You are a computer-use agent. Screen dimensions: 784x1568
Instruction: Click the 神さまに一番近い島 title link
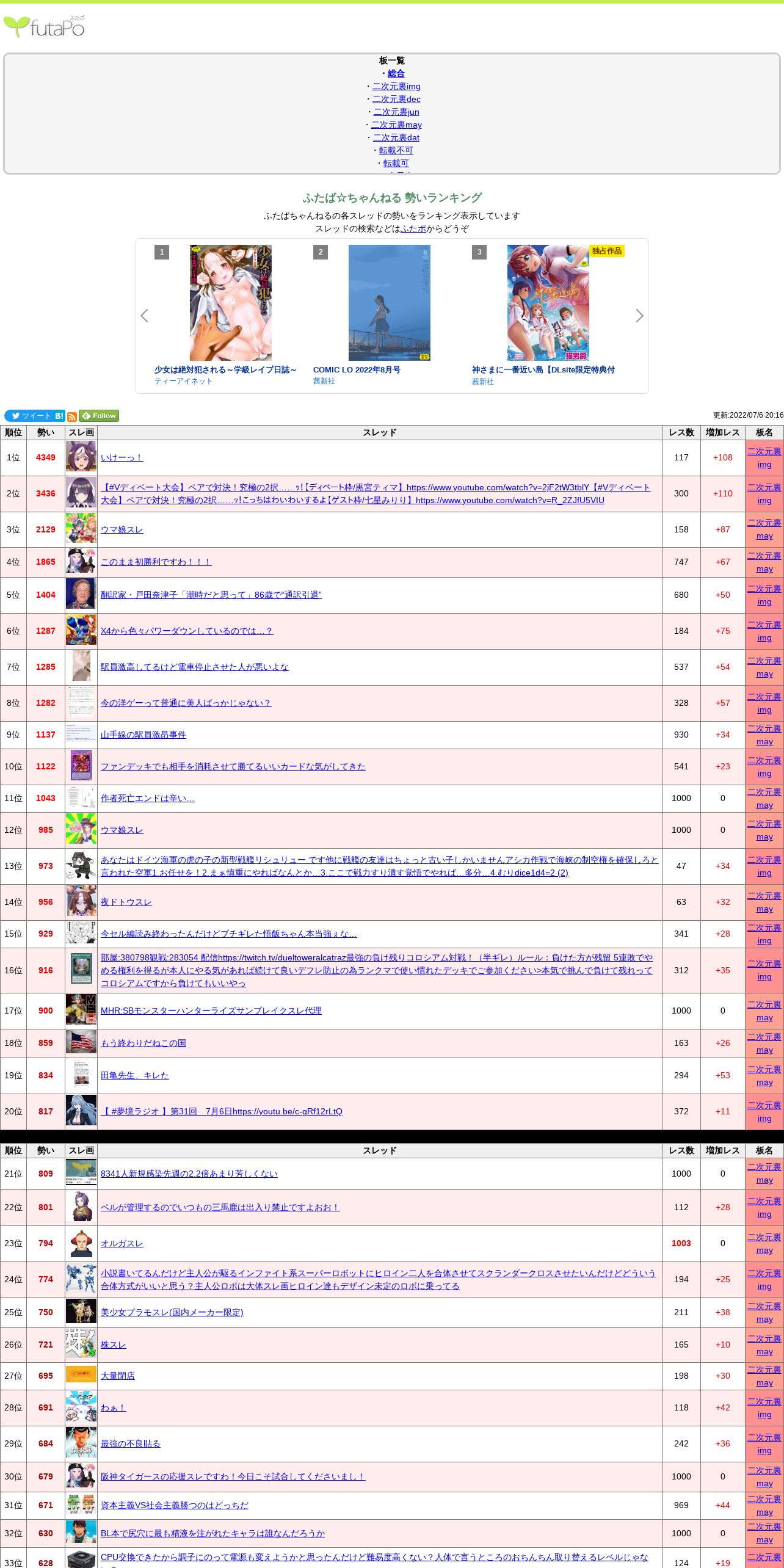[543, 369]
